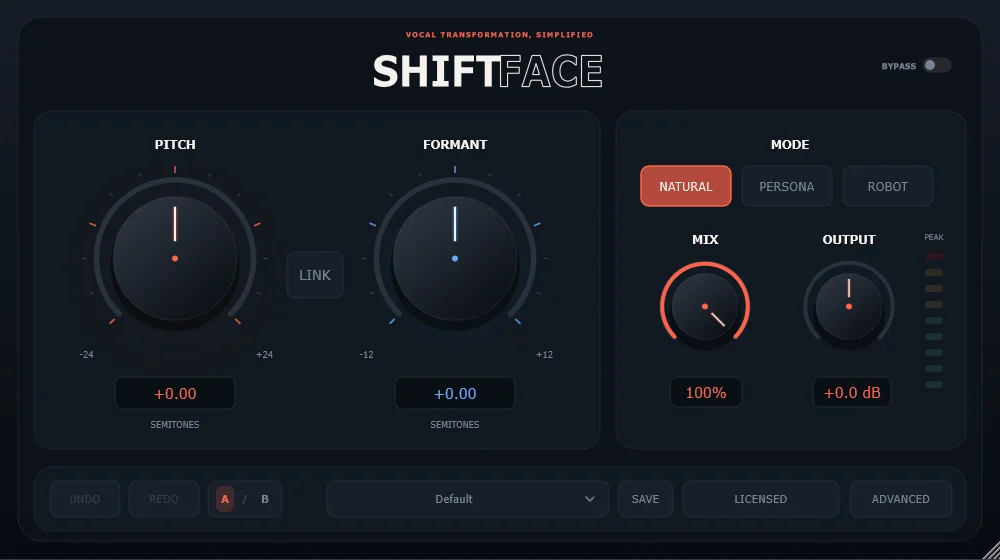Click the formant value field +0.00

(x=455, y=394)
